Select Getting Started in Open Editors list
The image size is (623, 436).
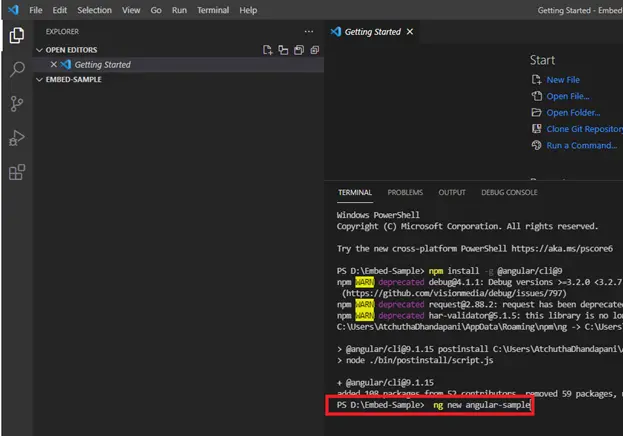click(x=102, y=65)
